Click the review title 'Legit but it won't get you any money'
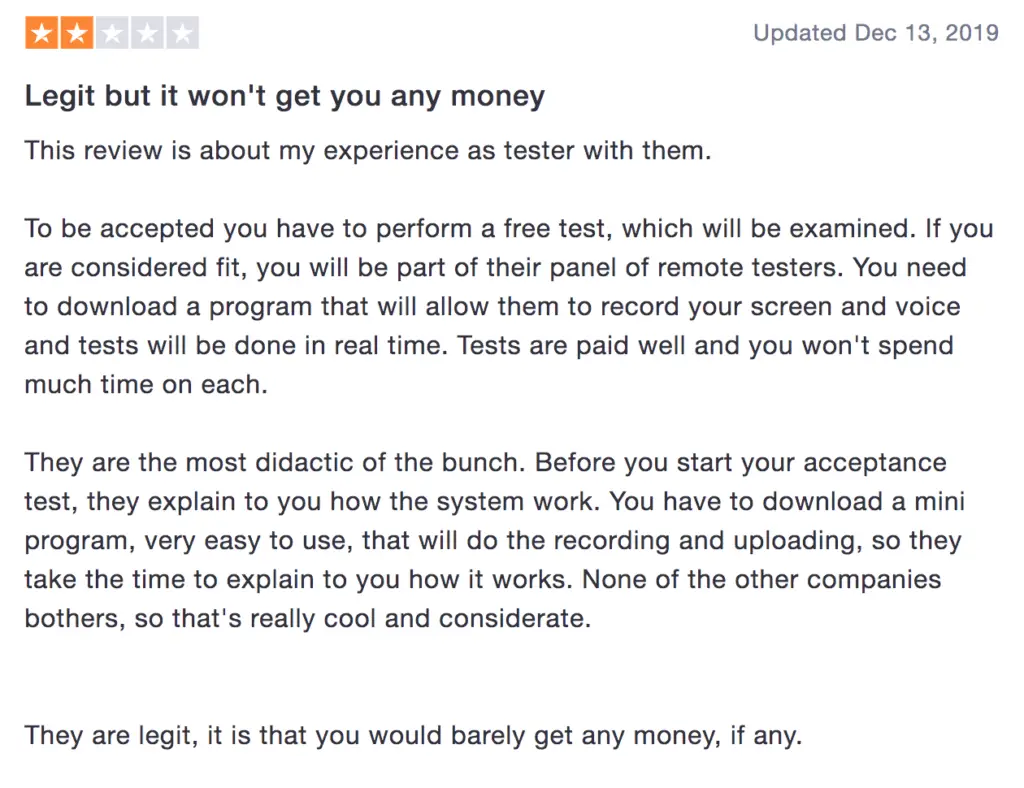Viewport: 1024px width, 788px height. point(285,97)
